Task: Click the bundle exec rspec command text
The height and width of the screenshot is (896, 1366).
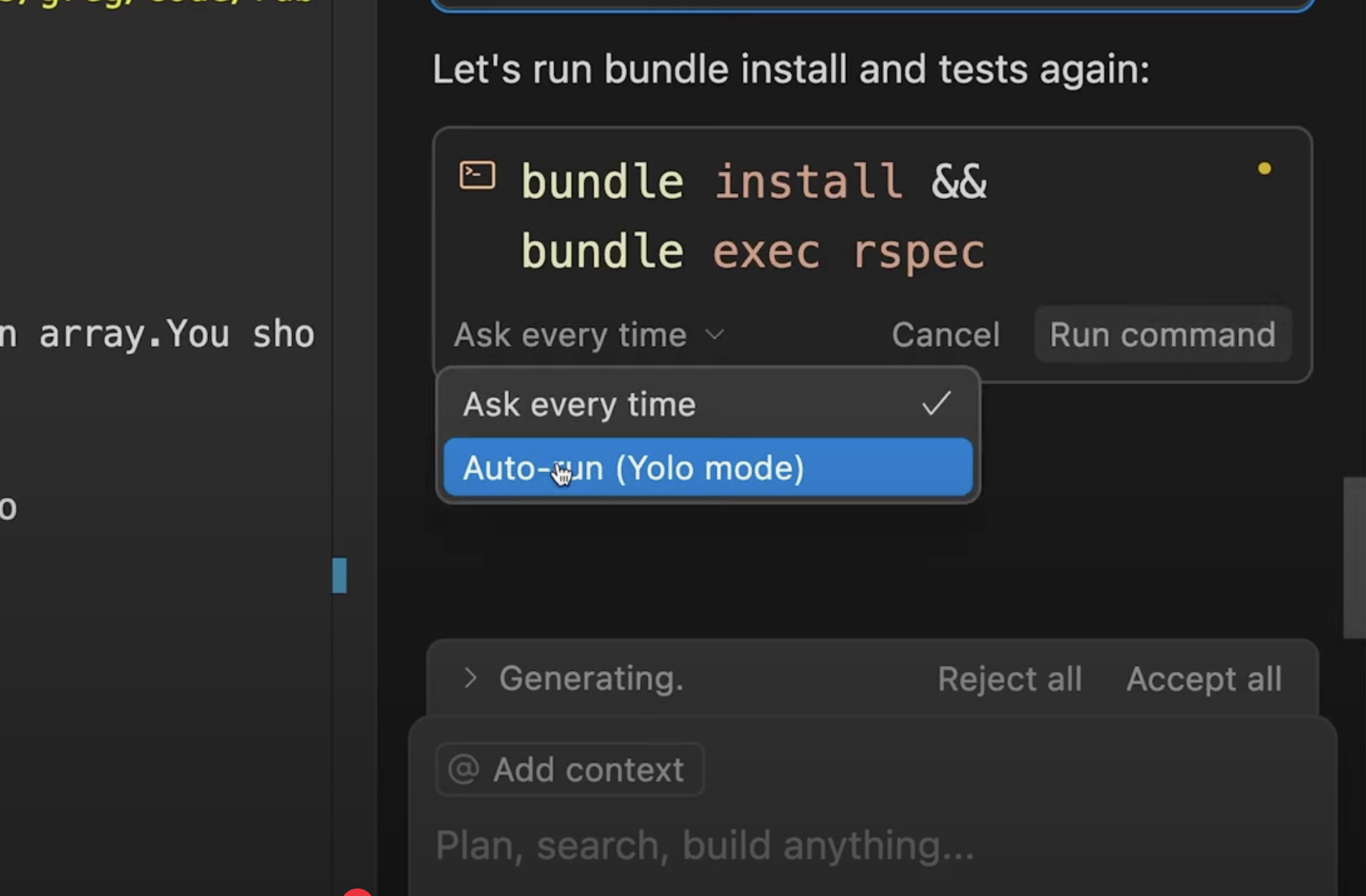Action: coord(752,252)
